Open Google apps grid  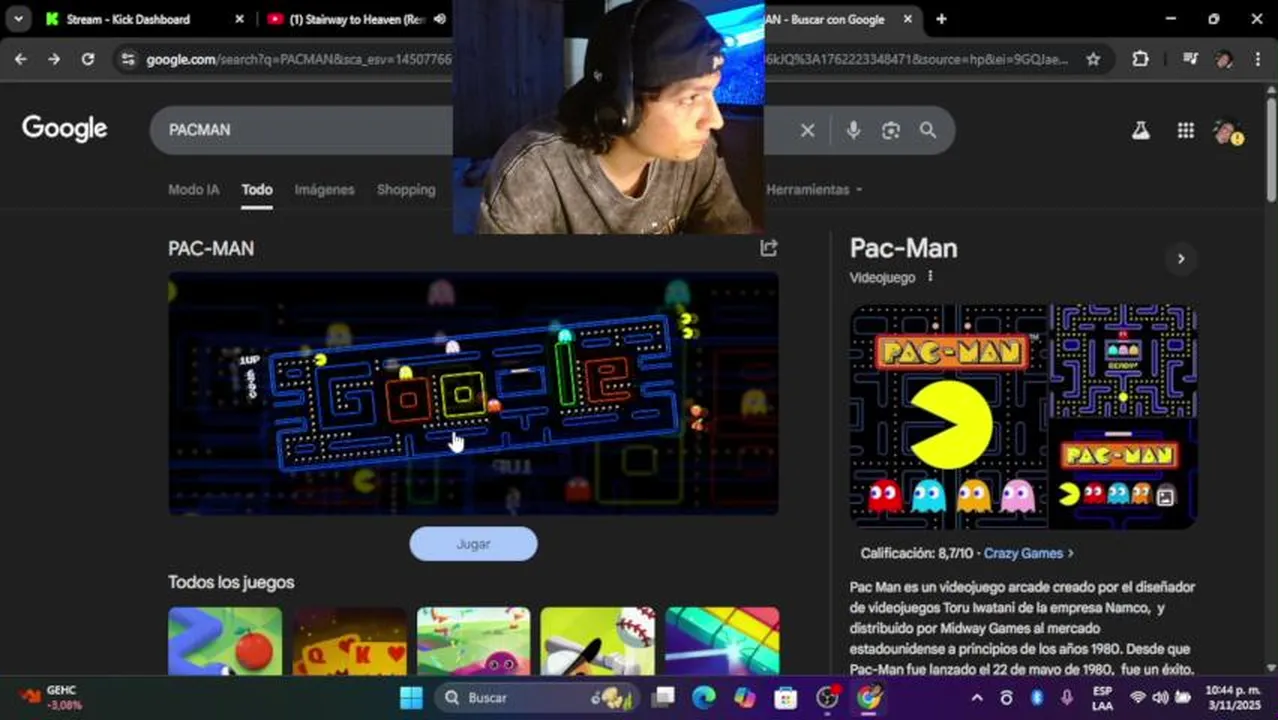tap(1186, 130)
